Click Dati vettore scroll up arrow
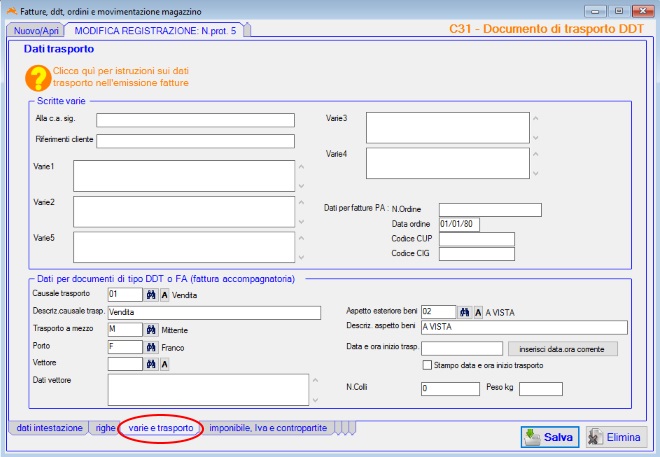The height and width of the screenshot is (457, 660). point(315,380)
